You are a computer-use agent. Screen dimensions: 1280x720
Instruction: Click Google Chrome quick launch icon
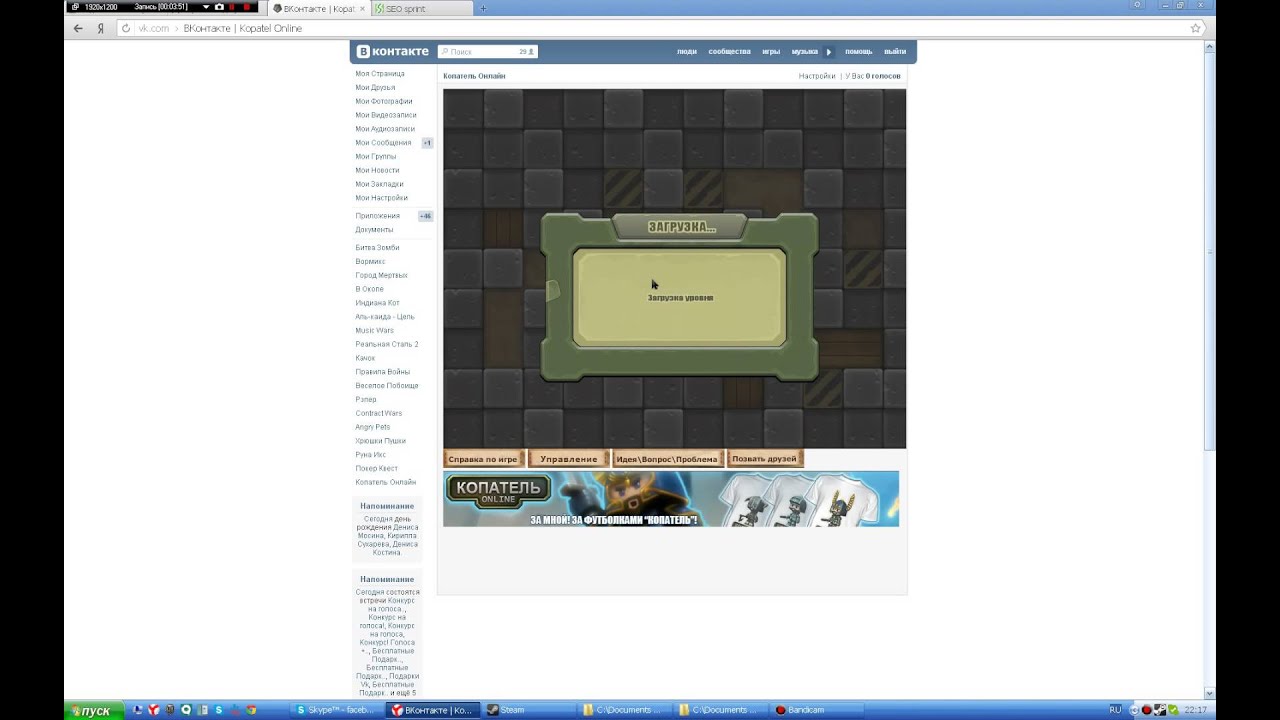pos(252,710)
